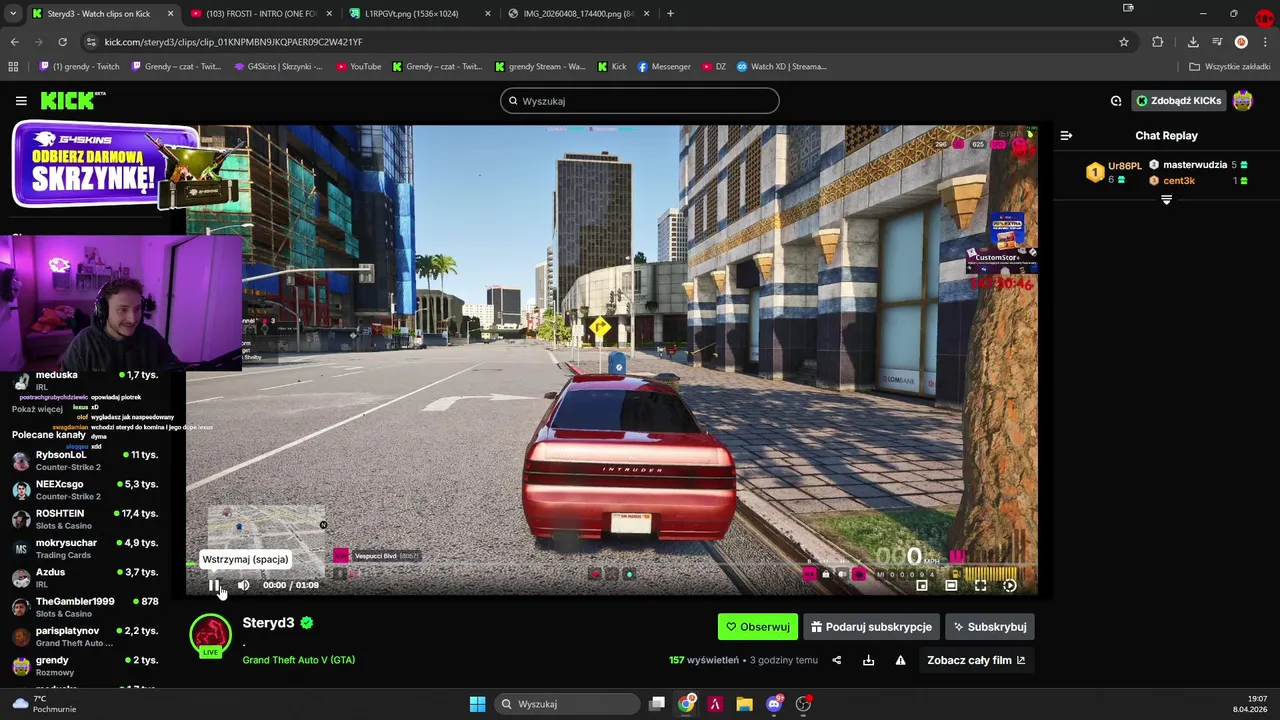Go back in browser history
1280x720 pixels.
tap(14, 42)
